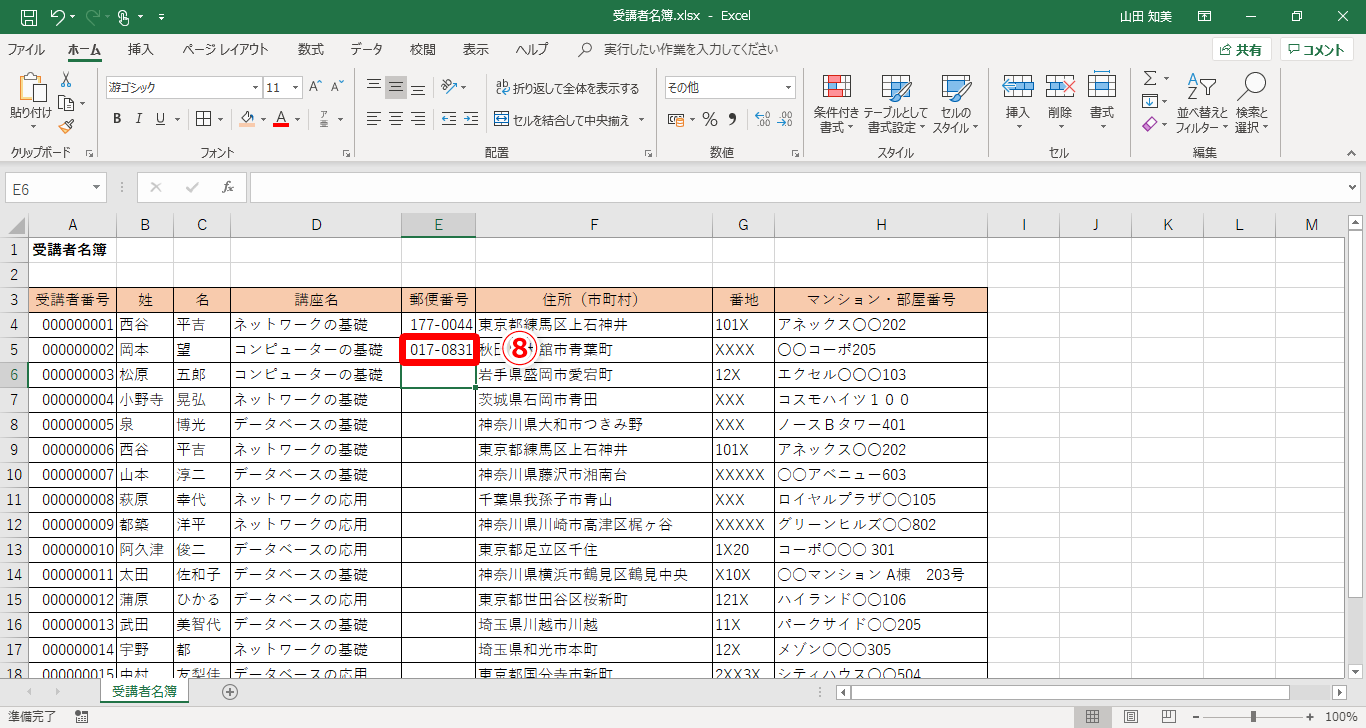Apply red font color with A icon
Viewport: 1366px width, 728px height.
pos(282,119)
